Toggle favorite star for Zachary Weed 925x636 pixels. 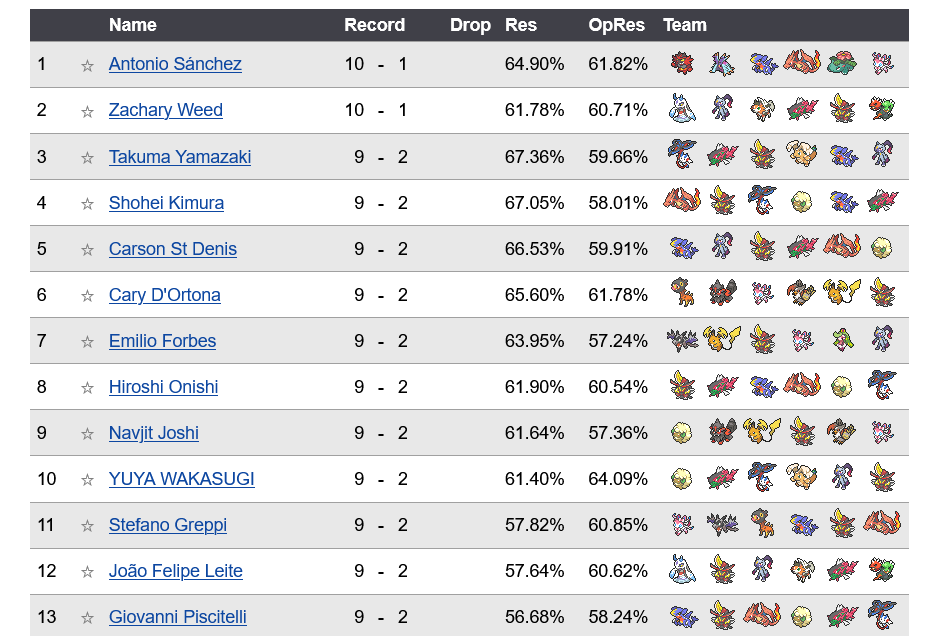coord(87,111)
